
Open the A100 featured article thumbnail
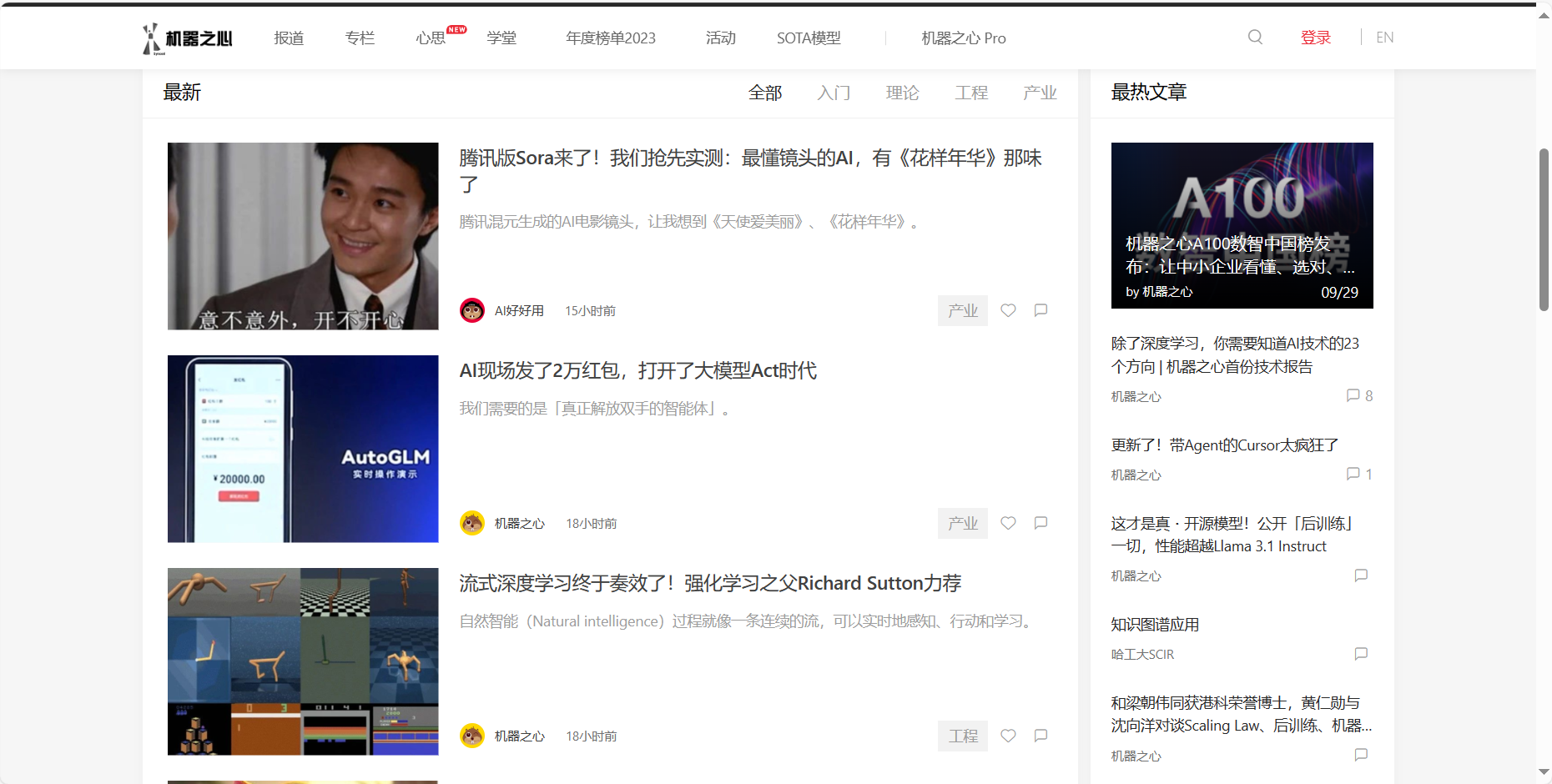1242,225
